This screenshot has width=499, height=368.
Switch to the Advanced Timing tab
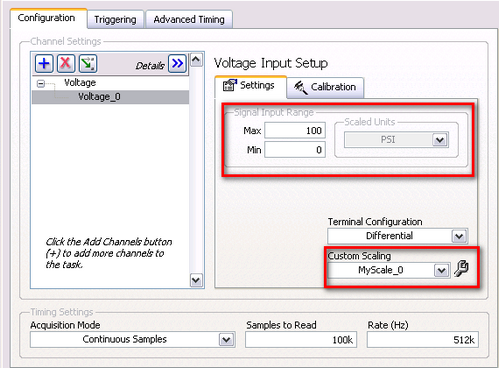(x=189, y=20)
